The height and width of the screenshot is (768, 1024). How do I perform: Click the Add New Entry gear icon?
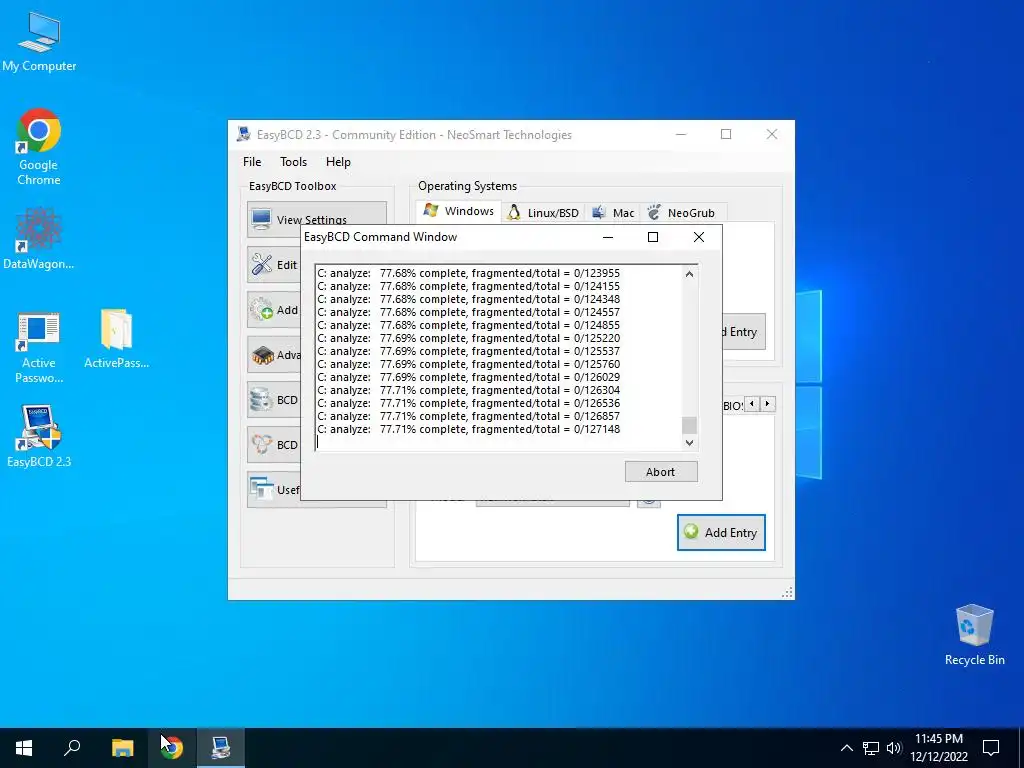pyautogui.click(x=262, y=310)
